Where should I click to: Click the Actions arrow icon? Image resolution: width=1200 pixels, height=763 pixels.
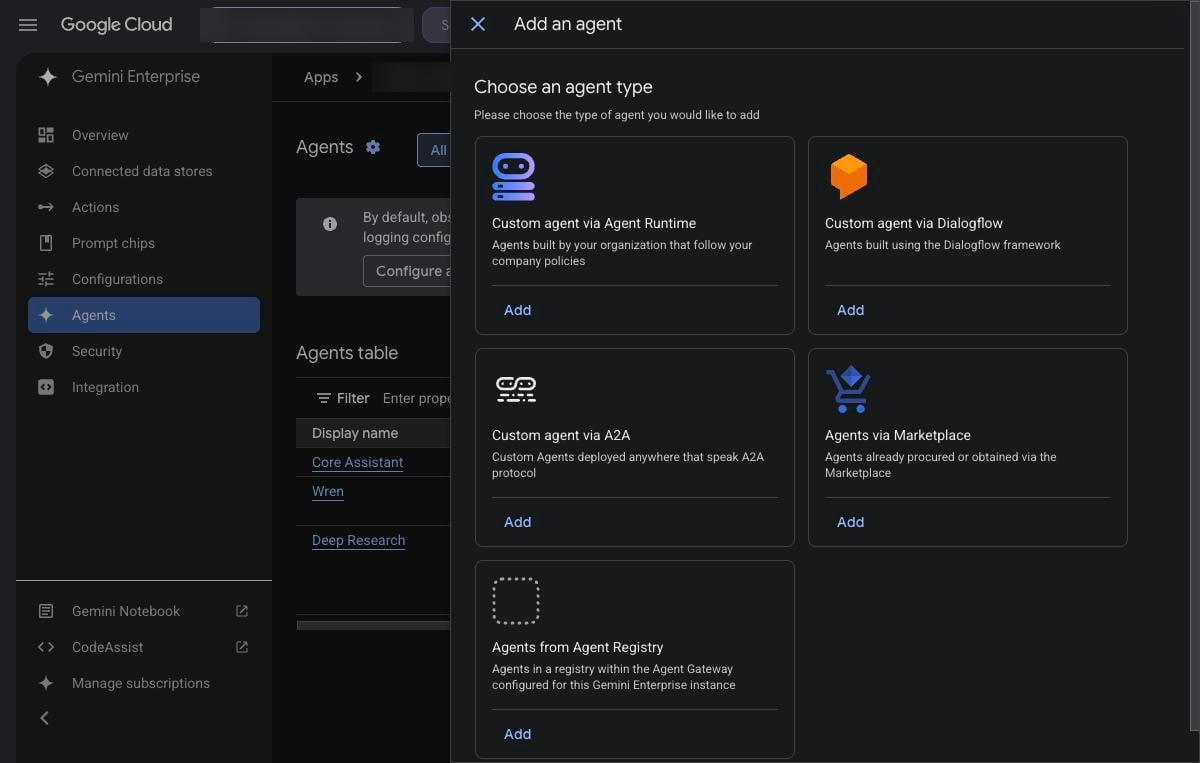[x=46, y=207]
